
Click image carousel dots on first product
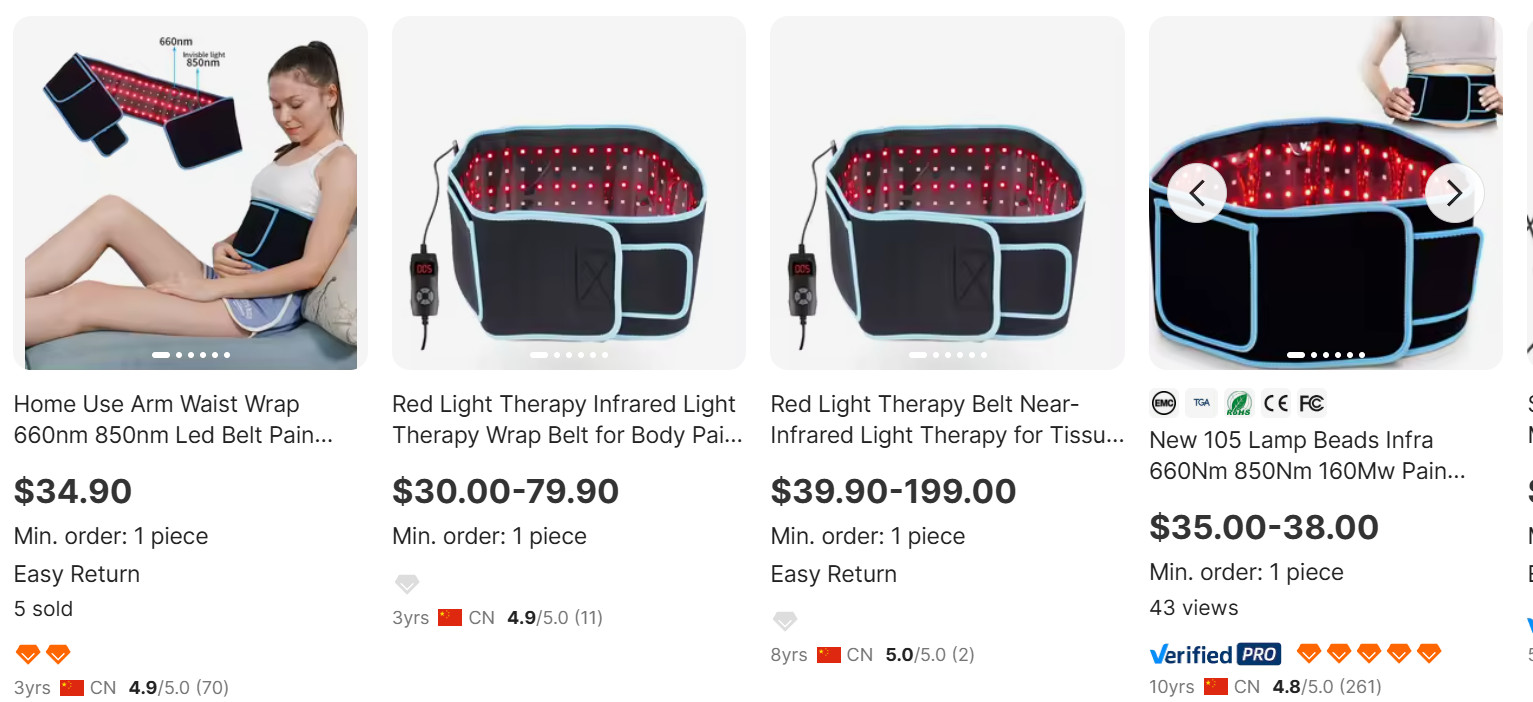pos(190,355)
